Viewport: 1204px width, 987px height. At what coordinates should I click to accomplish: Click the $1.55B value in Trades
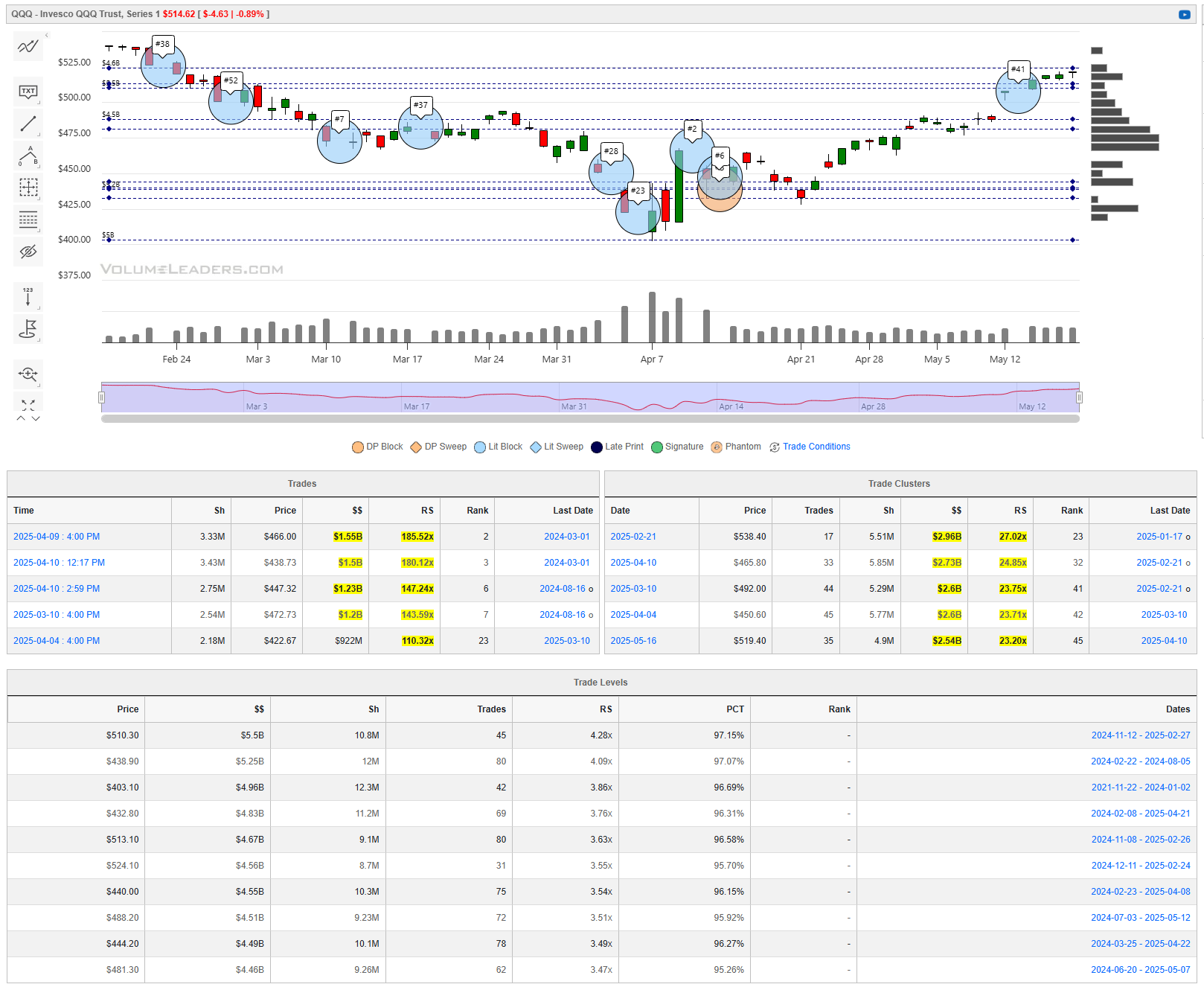[x=348, y=537]
